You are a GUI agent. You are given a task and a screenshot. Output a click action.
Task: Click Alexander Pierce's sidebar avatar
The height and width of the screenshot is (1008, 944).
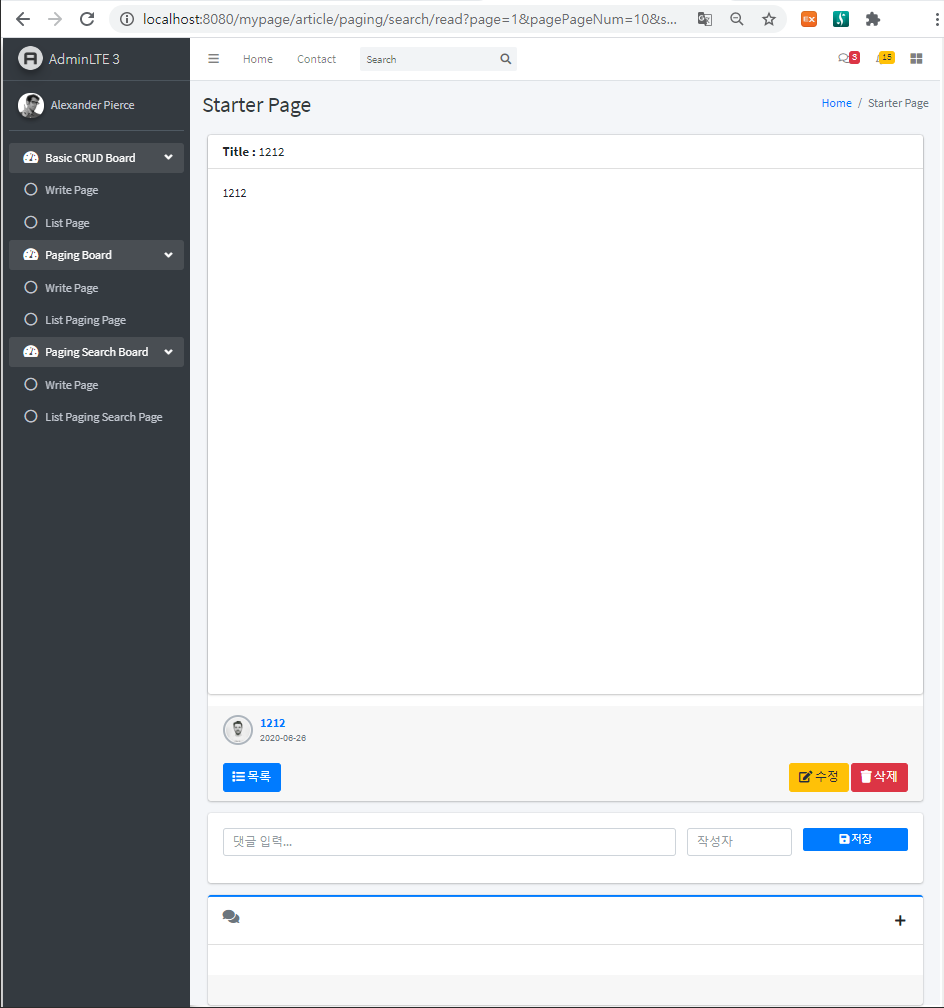(31, 105)
